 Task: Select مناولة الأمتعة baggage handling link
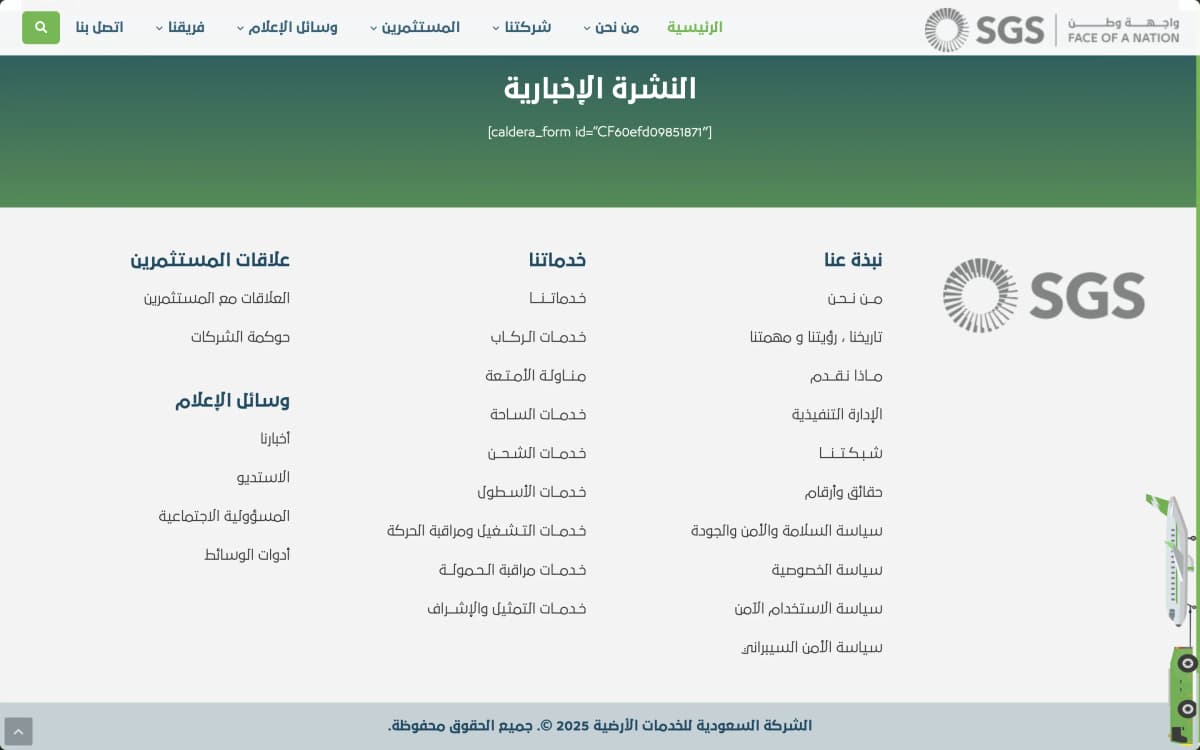(535, 376)
